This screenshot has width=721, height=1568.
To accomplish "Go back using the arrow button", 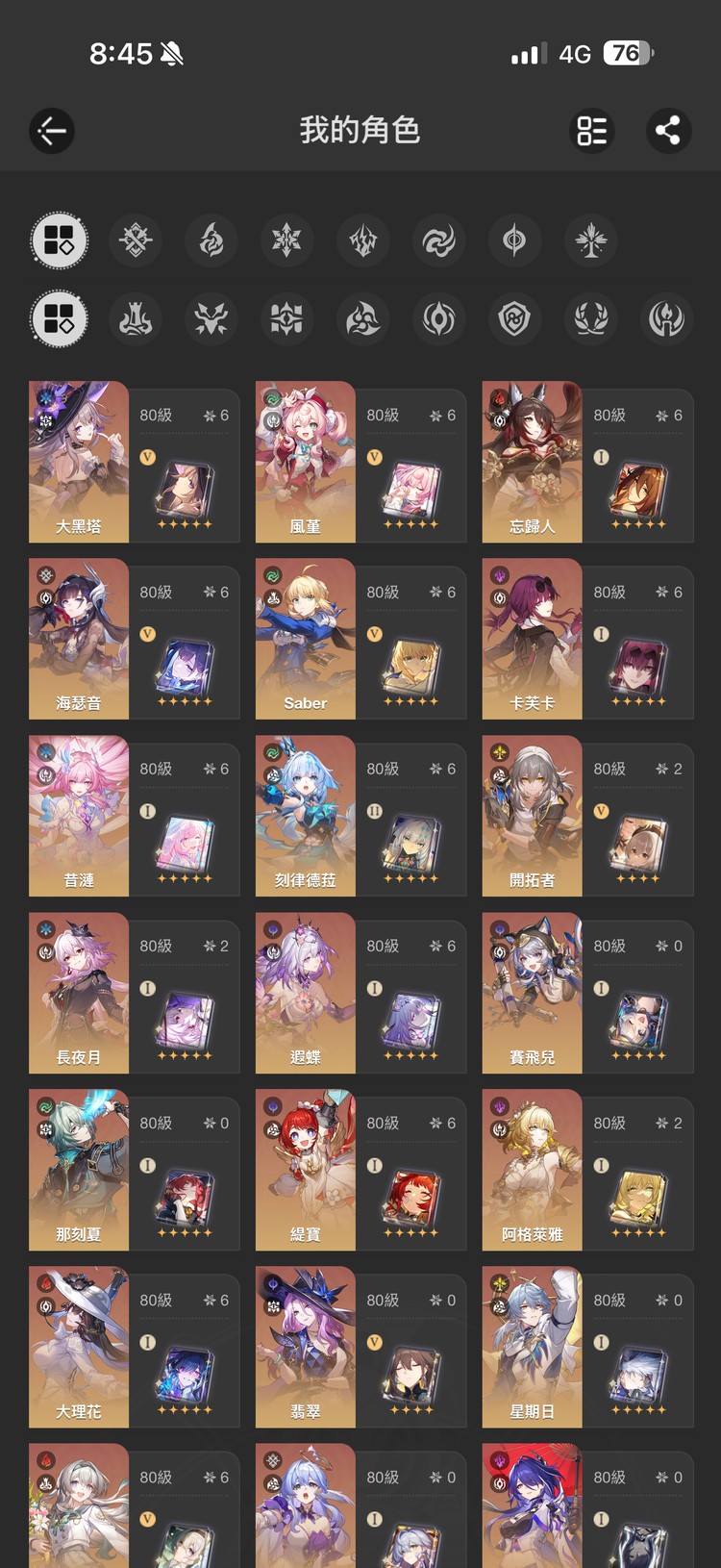I will tap(52, 131).
